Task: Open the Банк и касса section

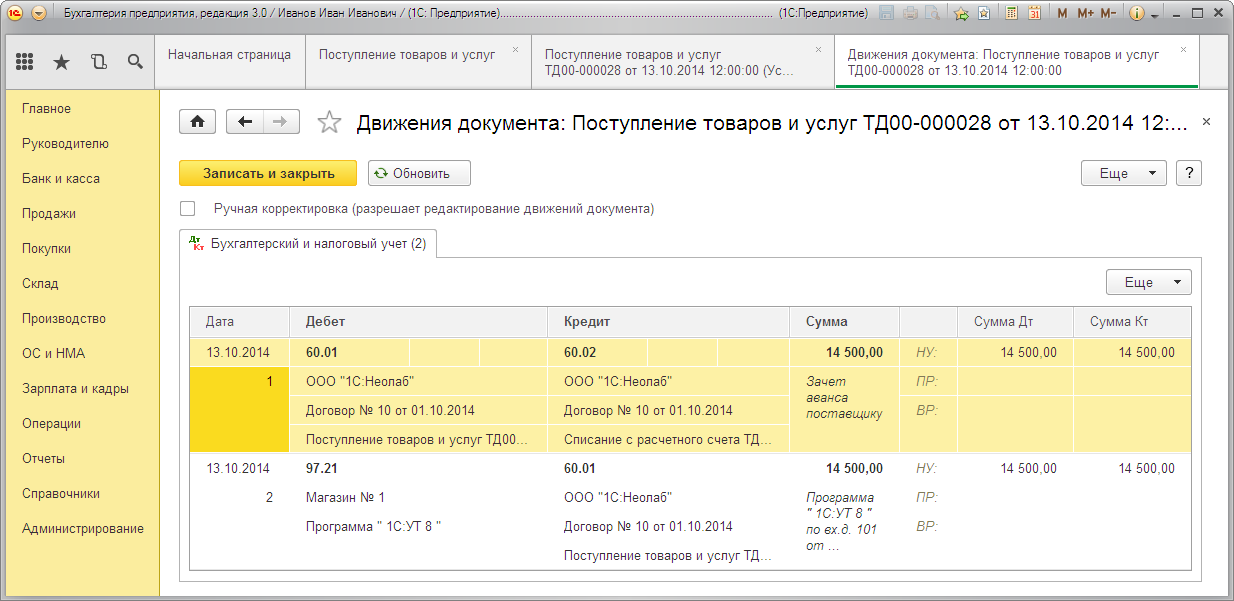Action: coord(61,178)
